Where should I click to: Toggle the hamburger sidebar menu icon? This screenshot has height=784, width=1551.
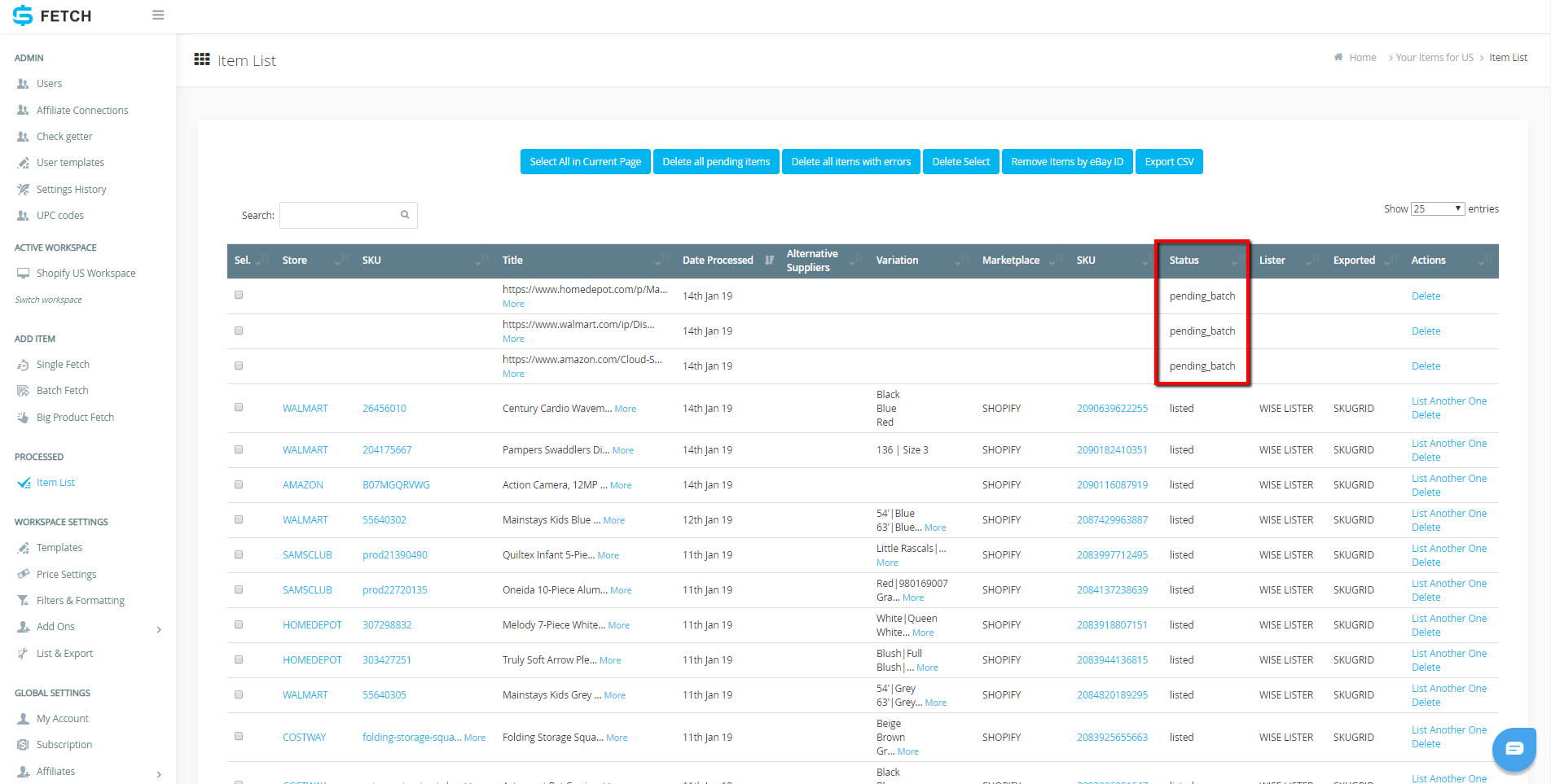point(158,15)
